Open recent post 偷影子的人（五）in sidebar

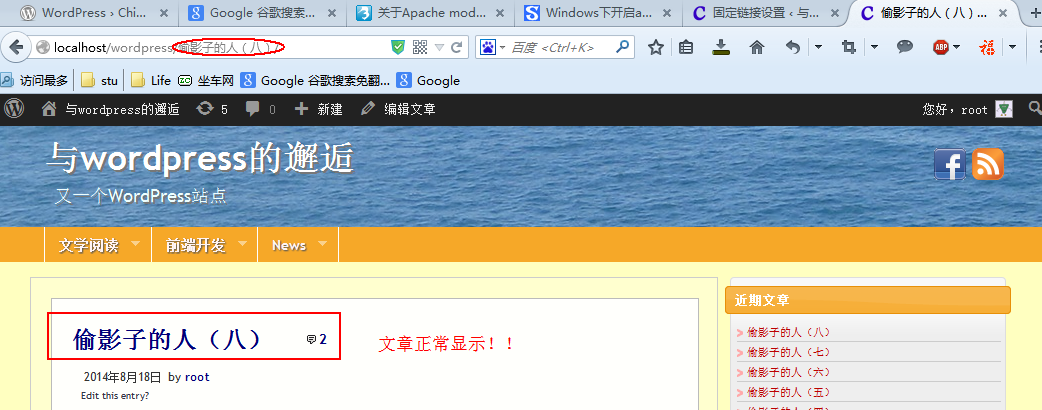[x=789, y=391]
